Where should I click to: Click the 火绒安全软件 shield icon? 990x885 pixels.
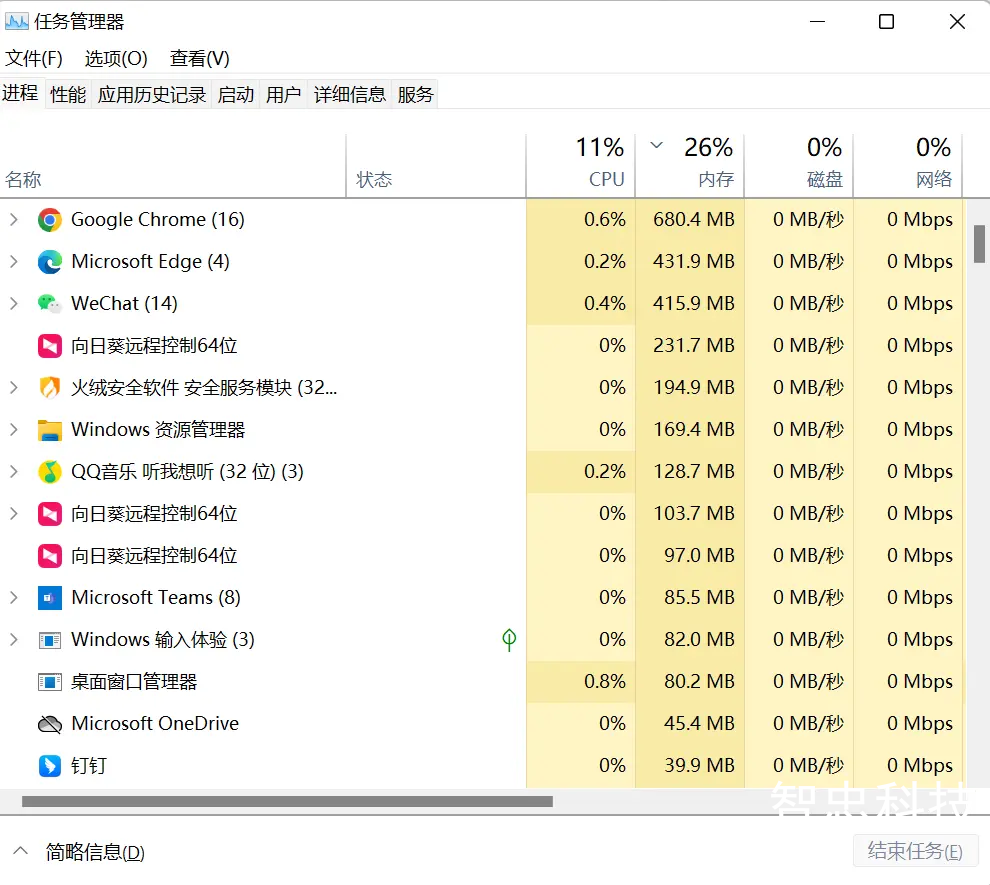50,388
